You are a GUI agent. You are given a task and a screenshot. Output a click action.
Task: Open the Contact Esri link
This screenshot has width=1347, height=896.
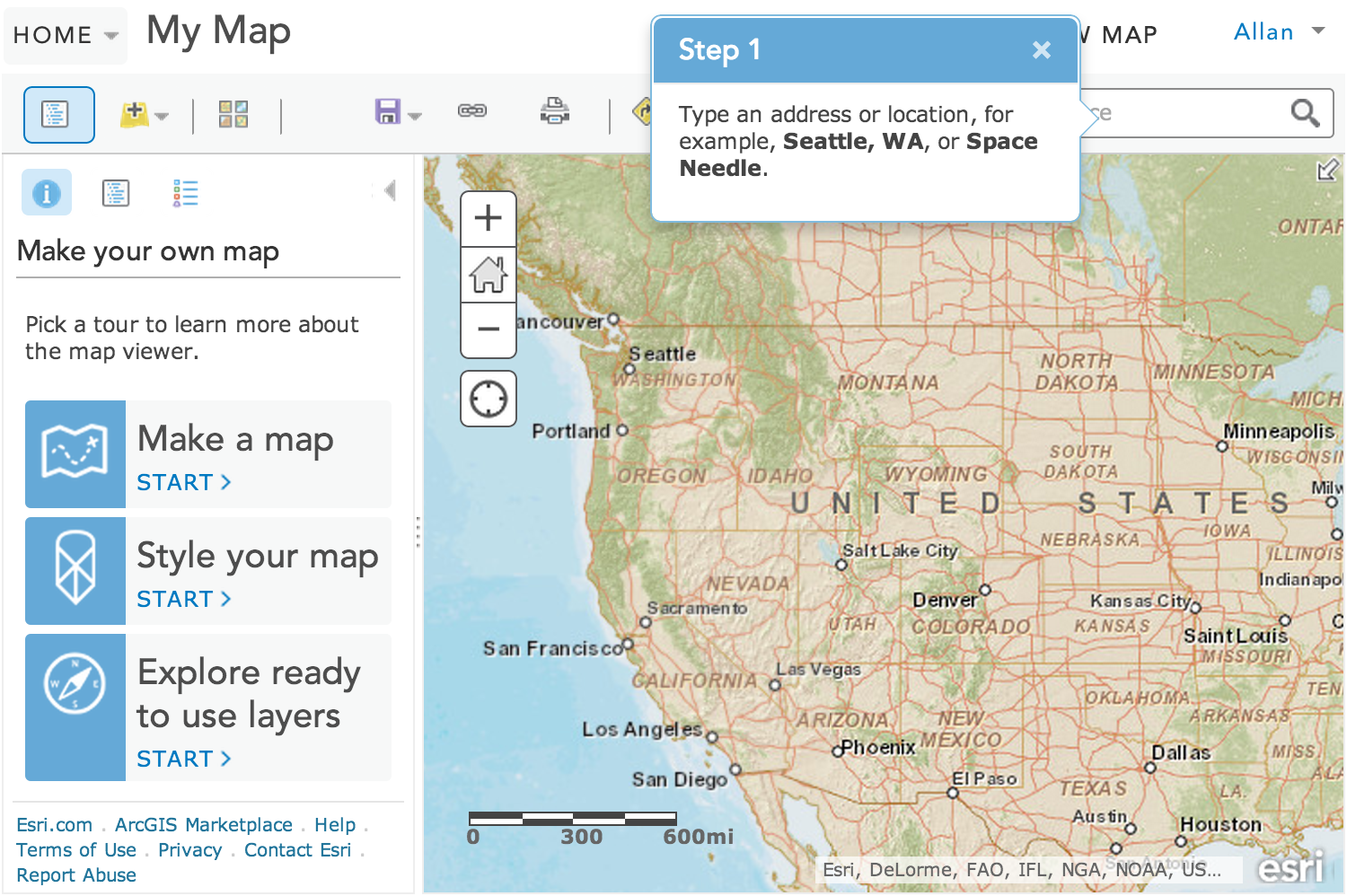pos(298,850)
